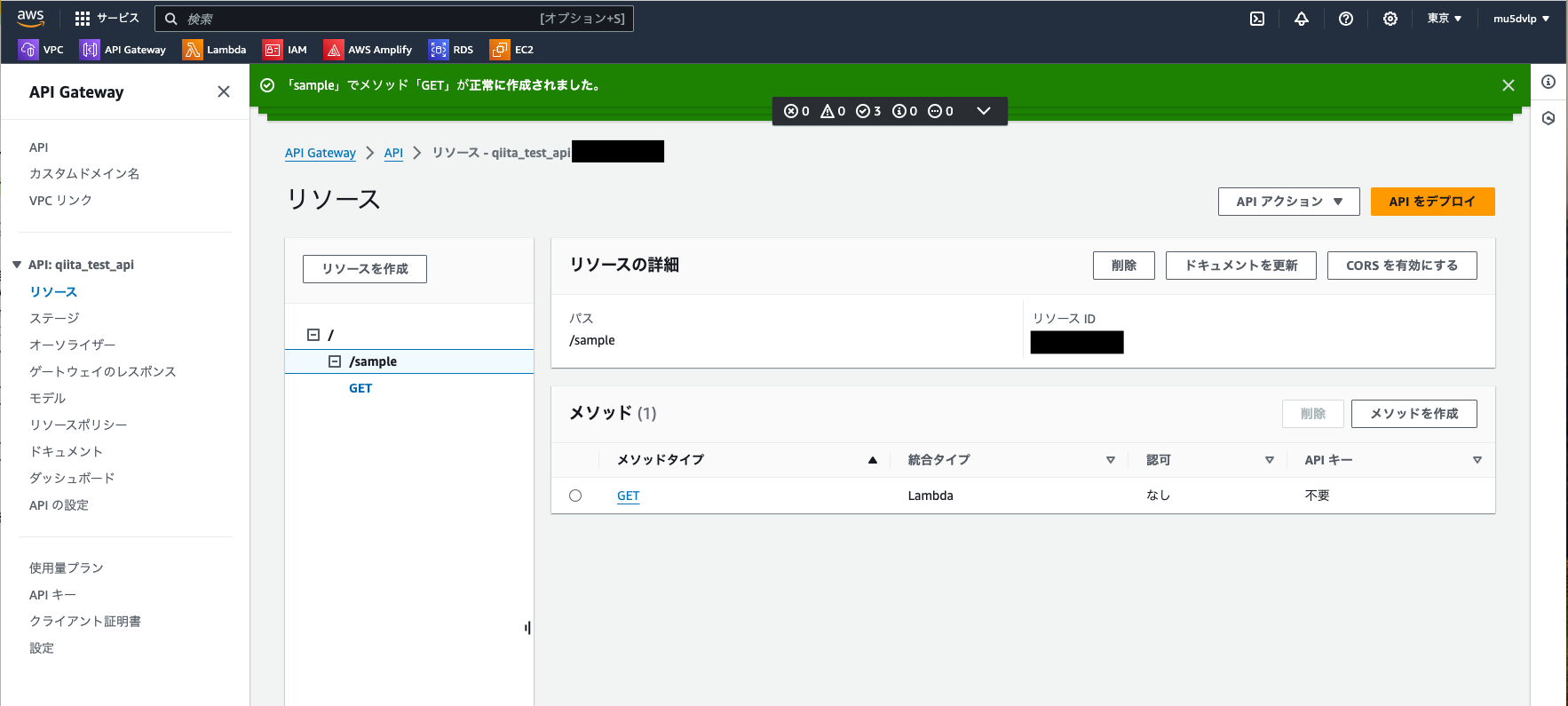Click CORS を有効にする button
The width and height of the screenshot is (1568, 706).
(x=1402, y=266)
